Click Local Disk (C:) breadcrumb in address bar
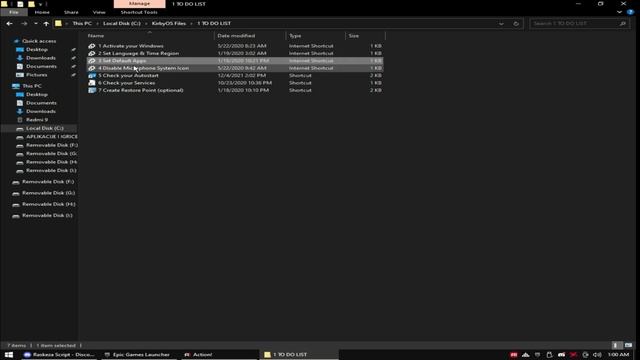640x360 pixels. click(x=122, y=24)
